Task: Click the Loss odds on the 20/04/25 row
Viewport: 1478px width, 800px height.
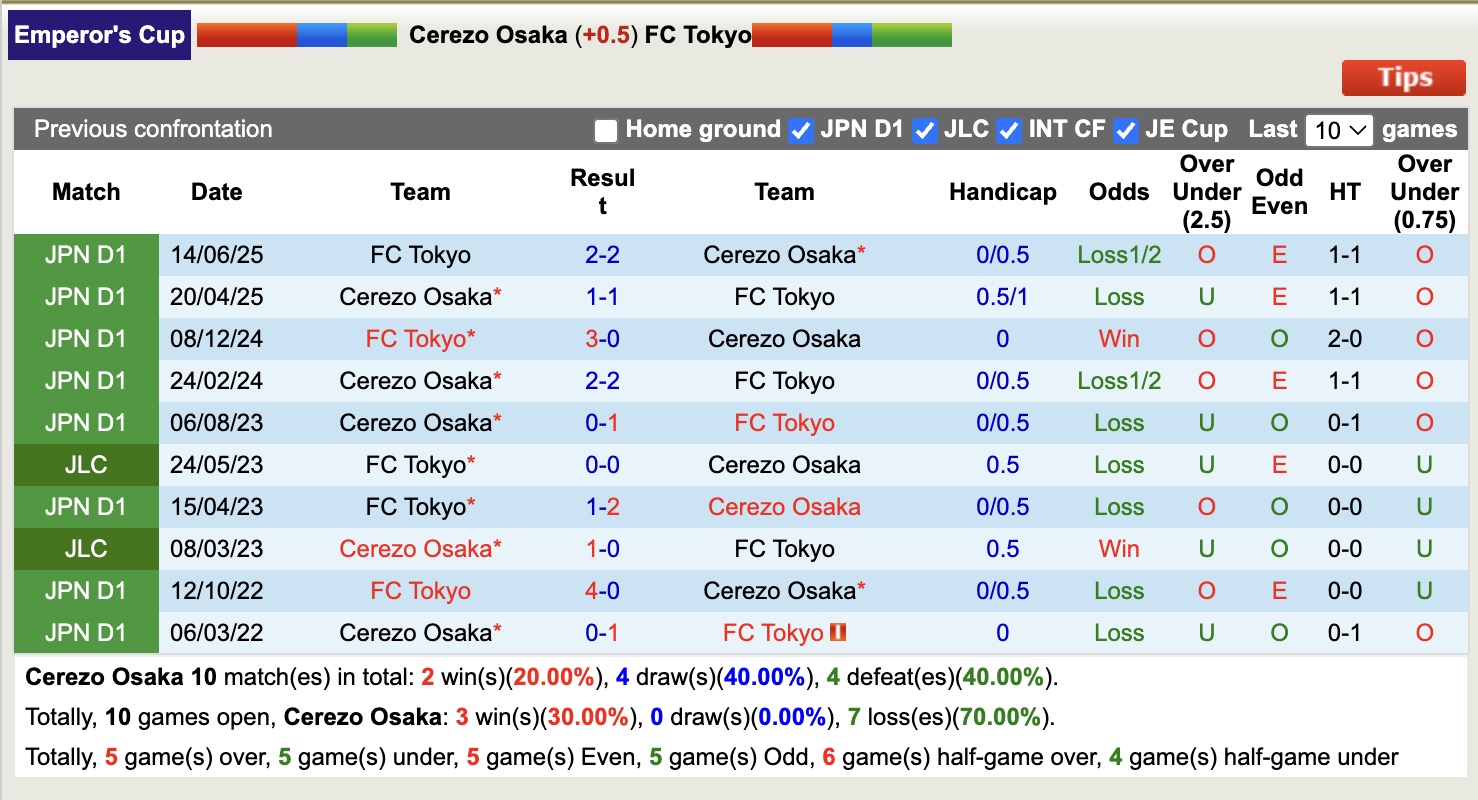Action: tap(1118, 297)
